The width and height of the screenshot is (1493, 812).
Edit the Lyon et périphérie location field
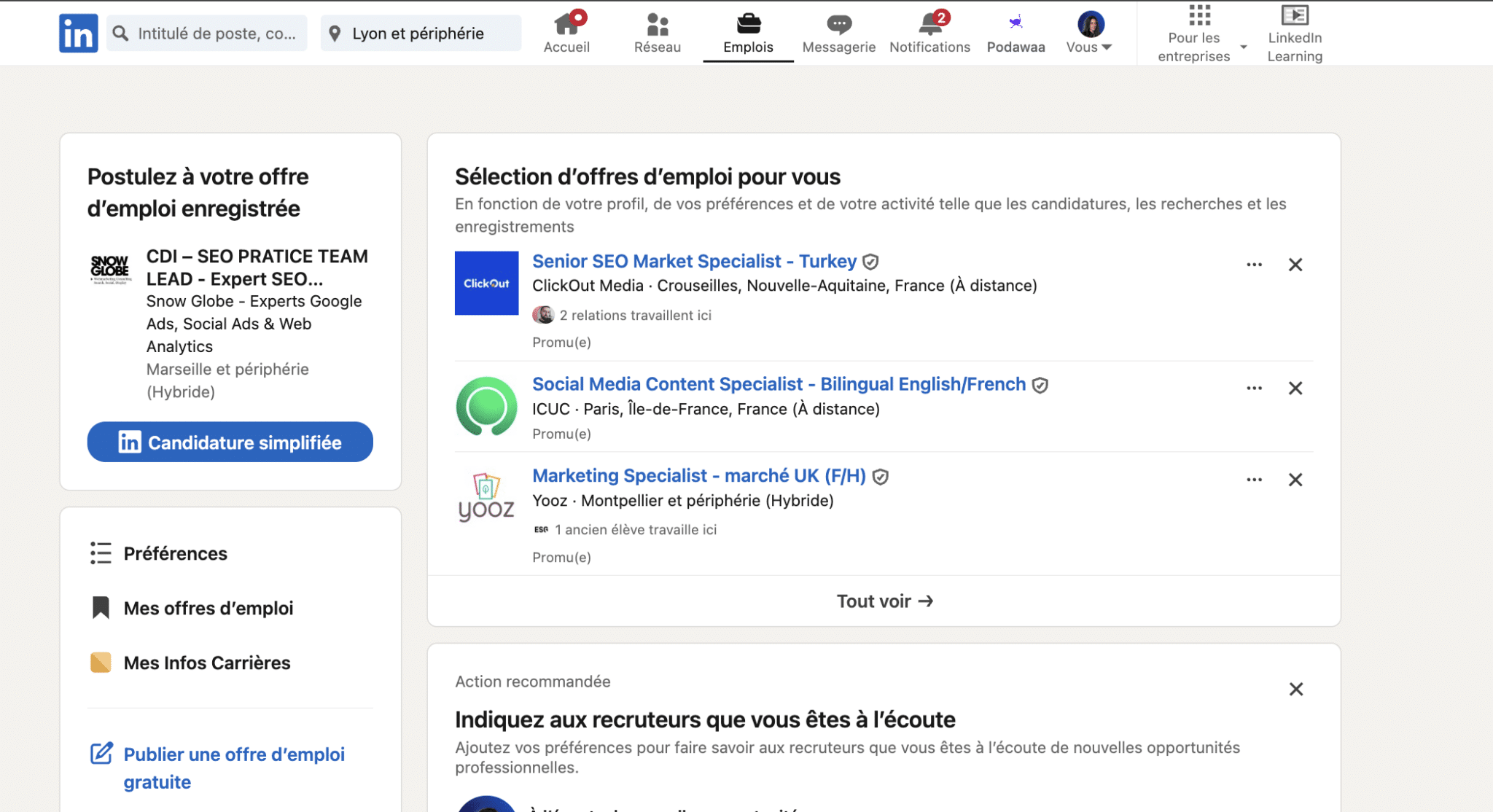pyautogui.click(x=421, y=34)
